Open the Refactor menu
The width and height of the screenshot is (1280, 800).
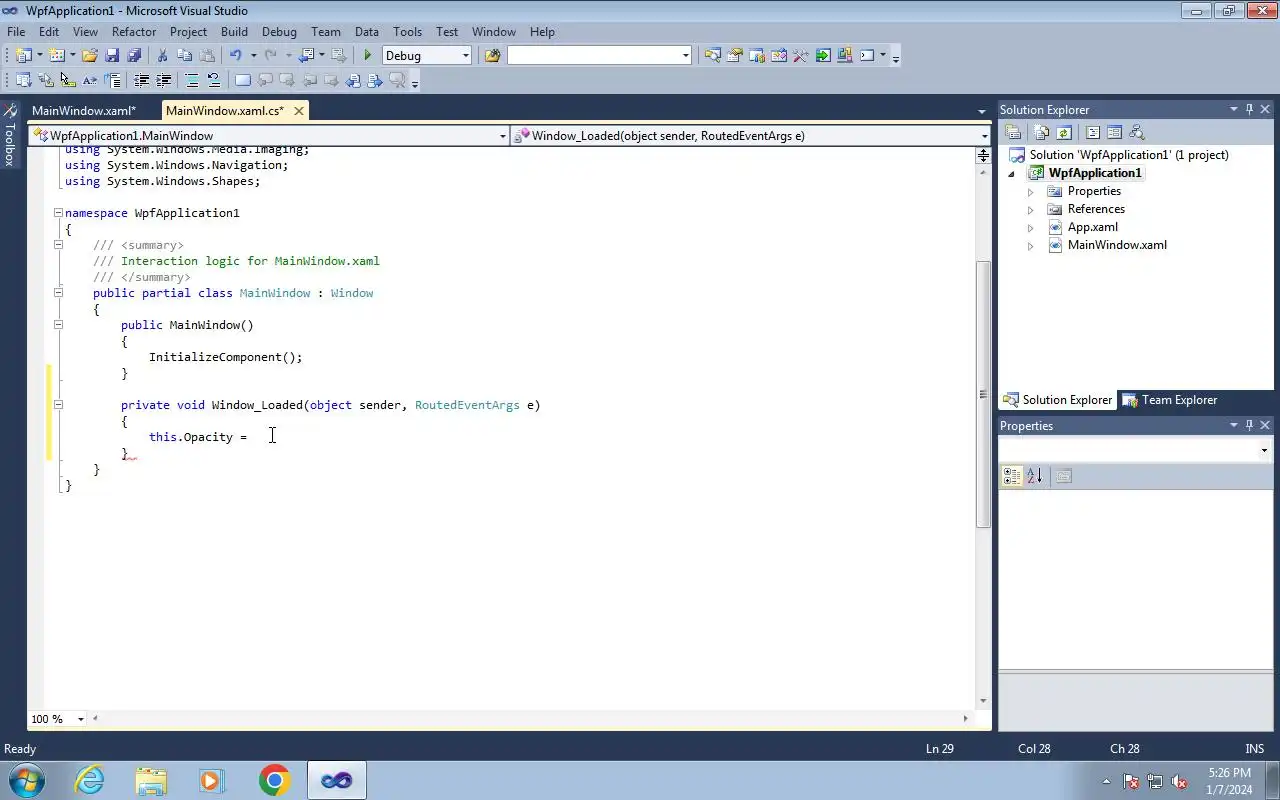[x=134, y=32]
